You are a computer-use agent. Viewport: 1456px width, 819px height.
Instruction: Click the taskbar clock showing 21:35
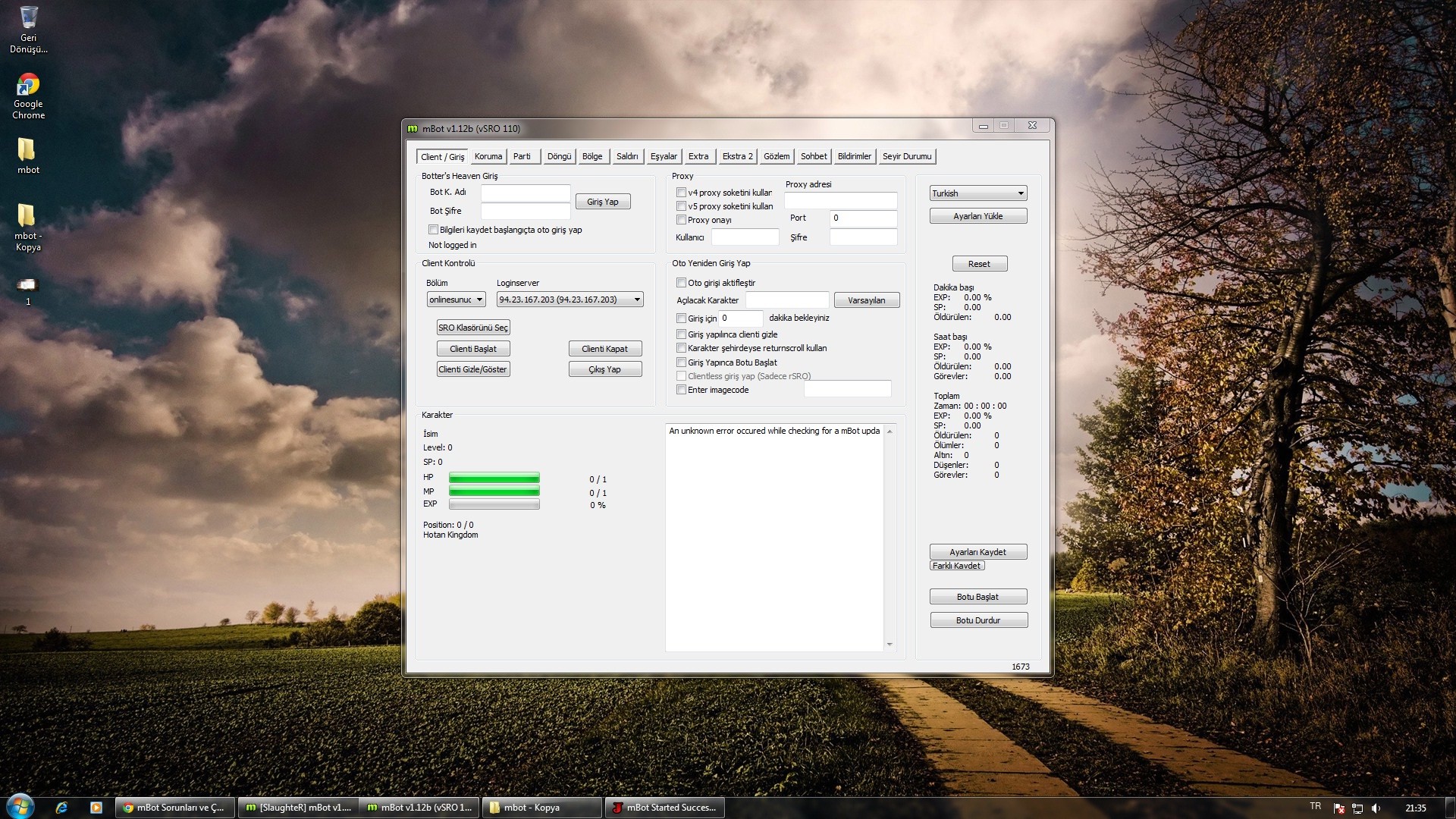(1415, 808)
